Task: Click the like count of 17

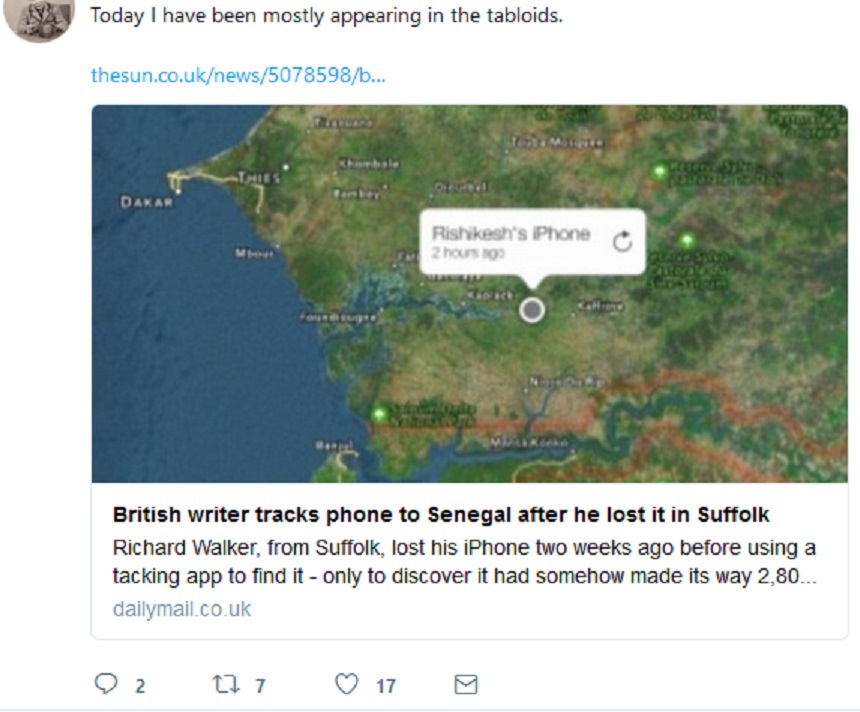Action: point(386,685)
